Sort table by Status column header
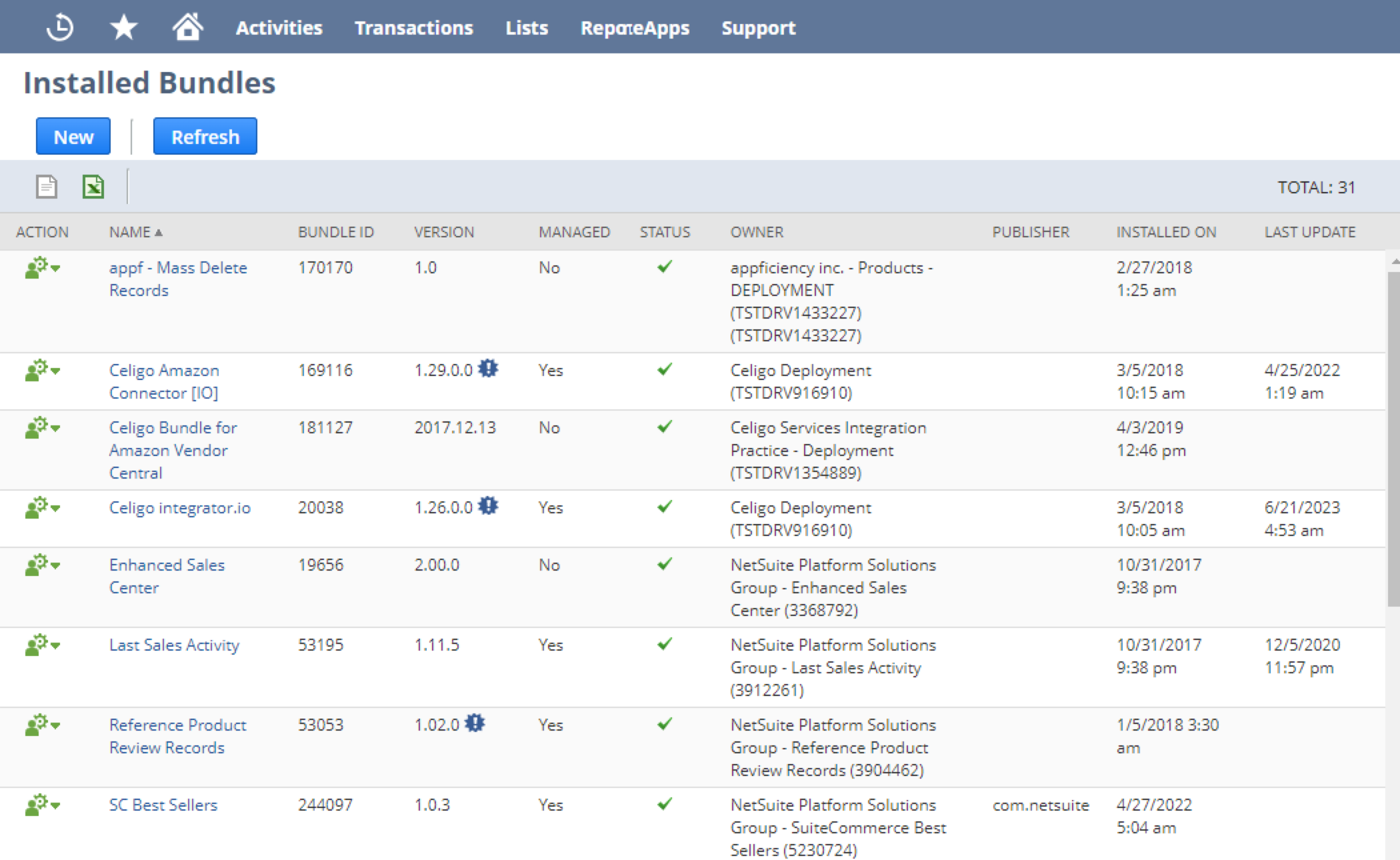Image resolution: width=1400 pixels, height=860 pixels. coord(665,232)
